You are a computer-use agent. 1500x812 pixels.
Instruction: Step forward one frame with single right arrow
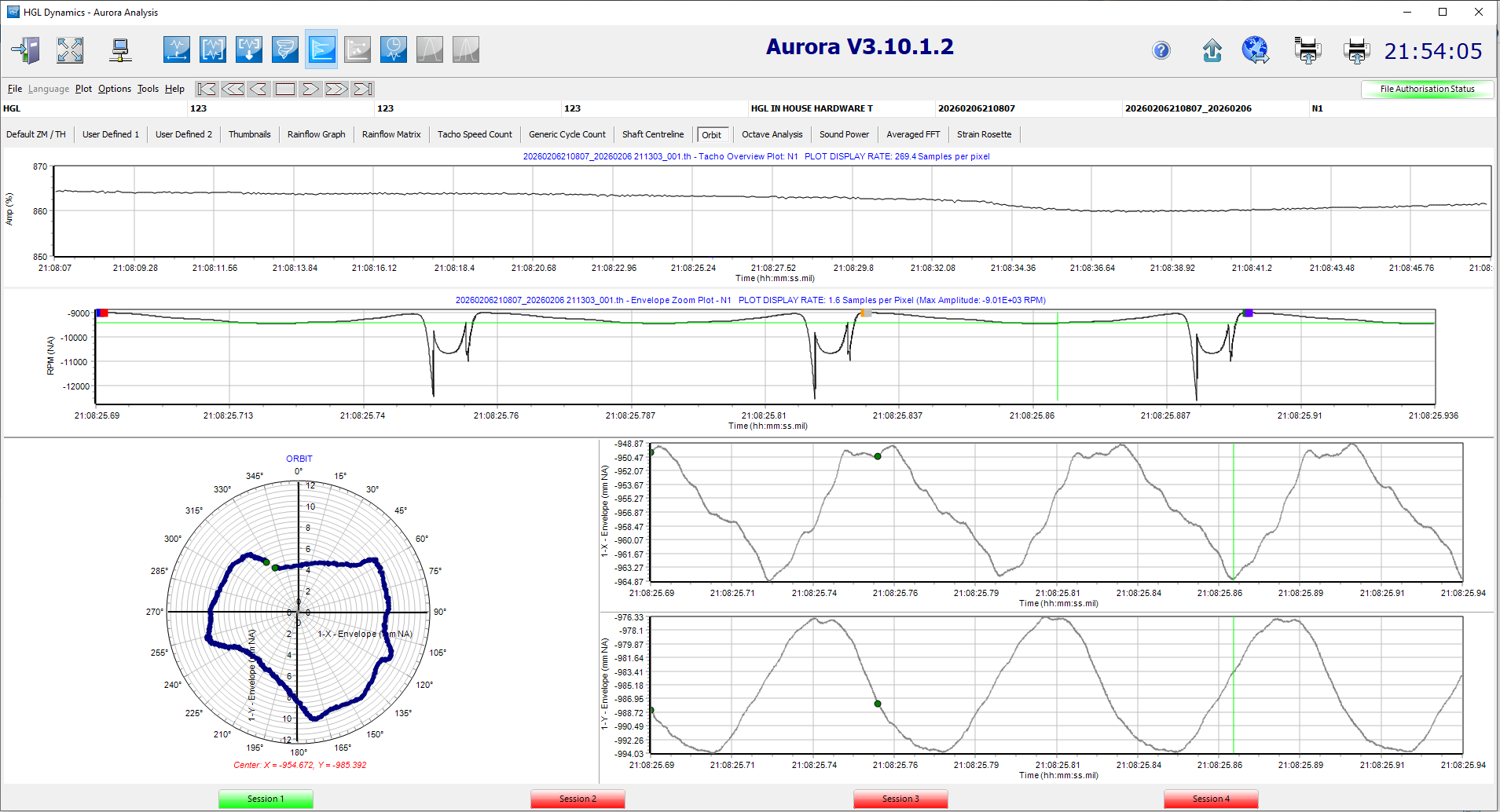pyautogui.click(x=310, y=89)
